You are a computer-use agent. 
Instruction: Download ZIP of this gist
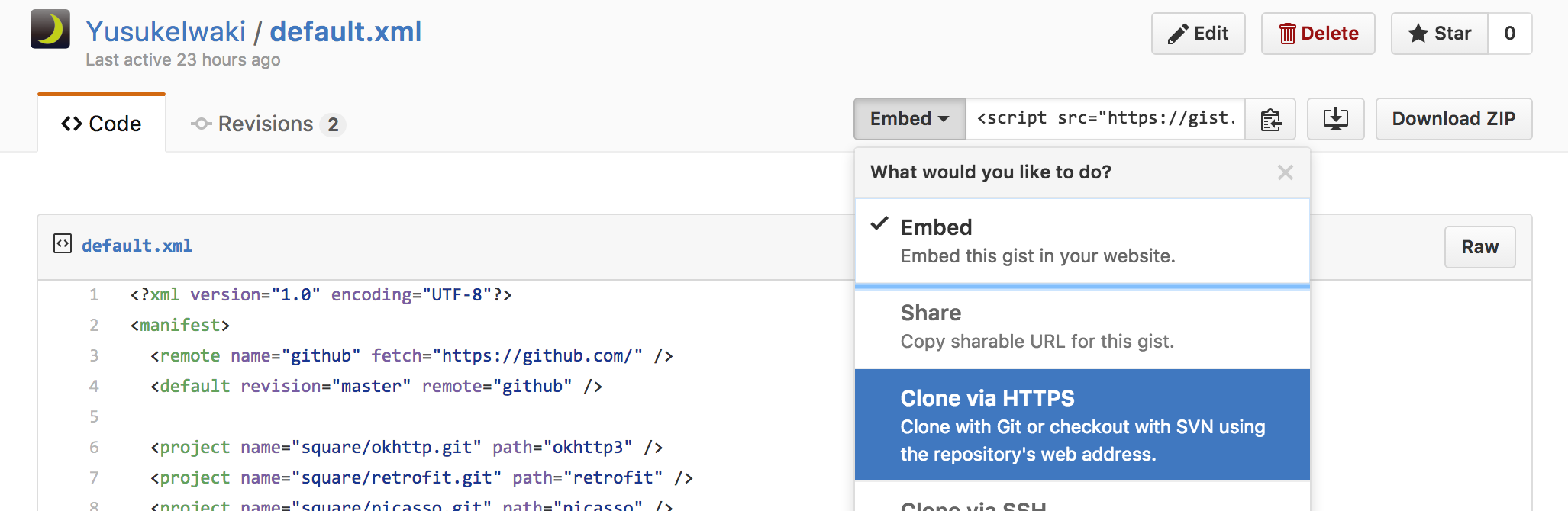coord(1453,119)
